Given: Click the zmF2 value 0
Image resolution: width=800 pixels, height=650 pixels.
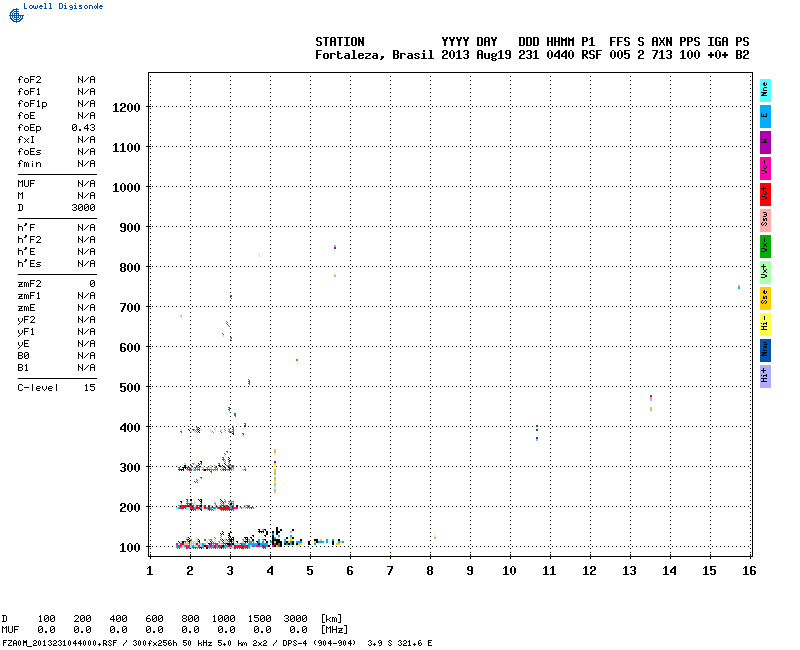Looking at the screenshot, I should (x=92, y=284).
